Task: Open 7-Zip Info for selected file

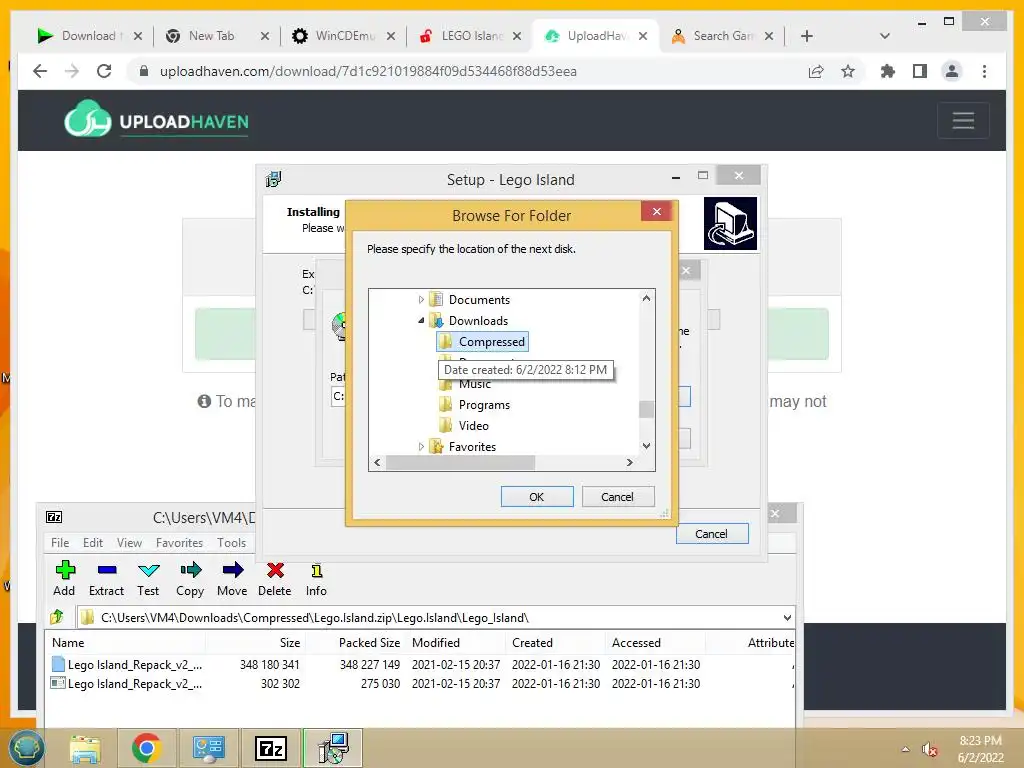Action: [x=316, y=578]
